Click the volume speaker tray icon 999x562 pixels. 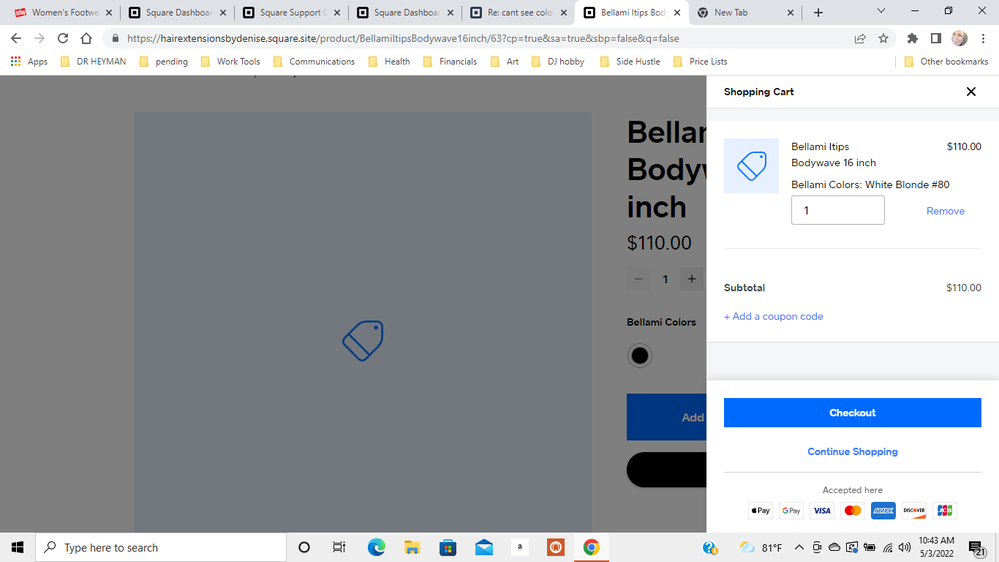pyautogui.click(x=904, y=547)
